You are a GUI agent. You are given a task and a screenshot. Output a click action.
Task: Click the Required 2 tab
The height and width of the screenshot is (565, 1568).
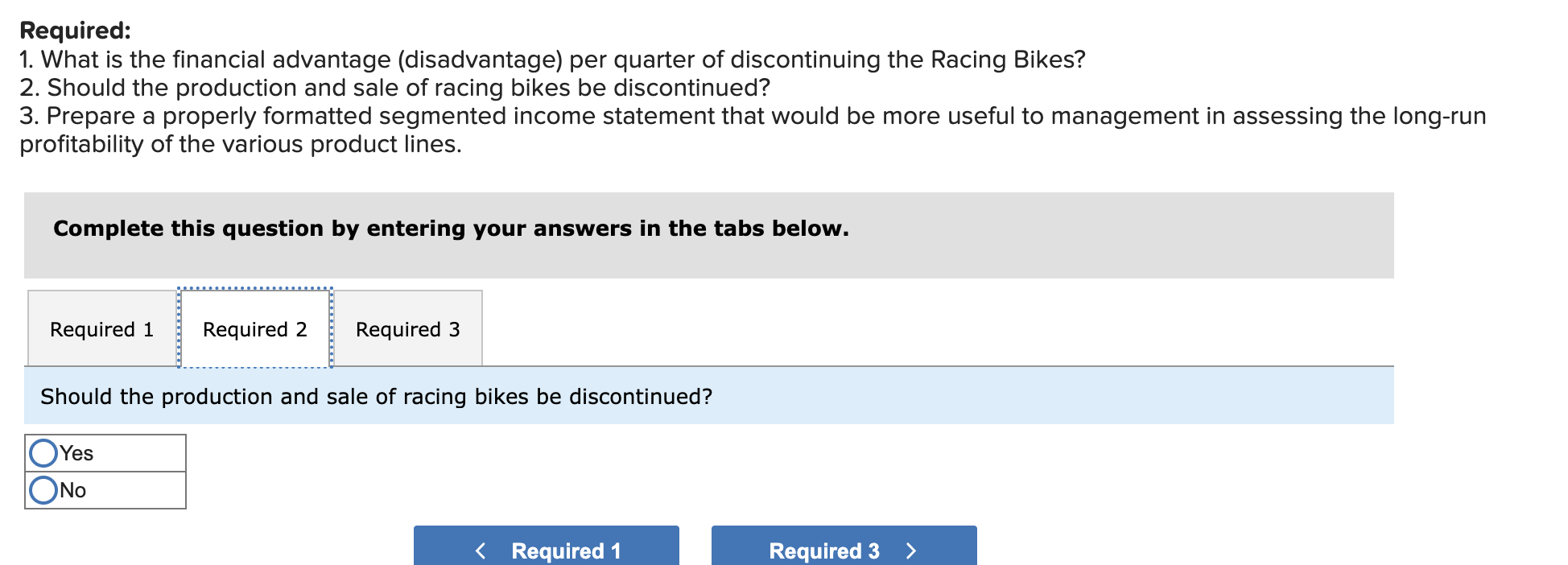coord(254,328)
